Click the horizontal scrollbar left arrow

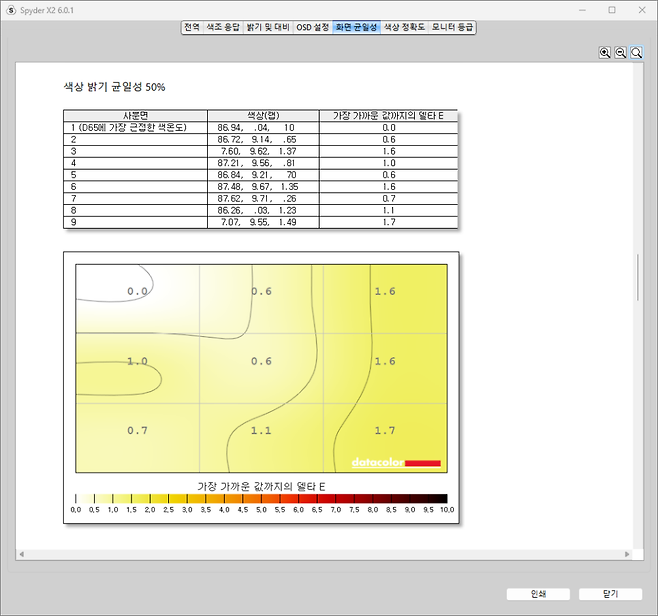tap(20, 555)
